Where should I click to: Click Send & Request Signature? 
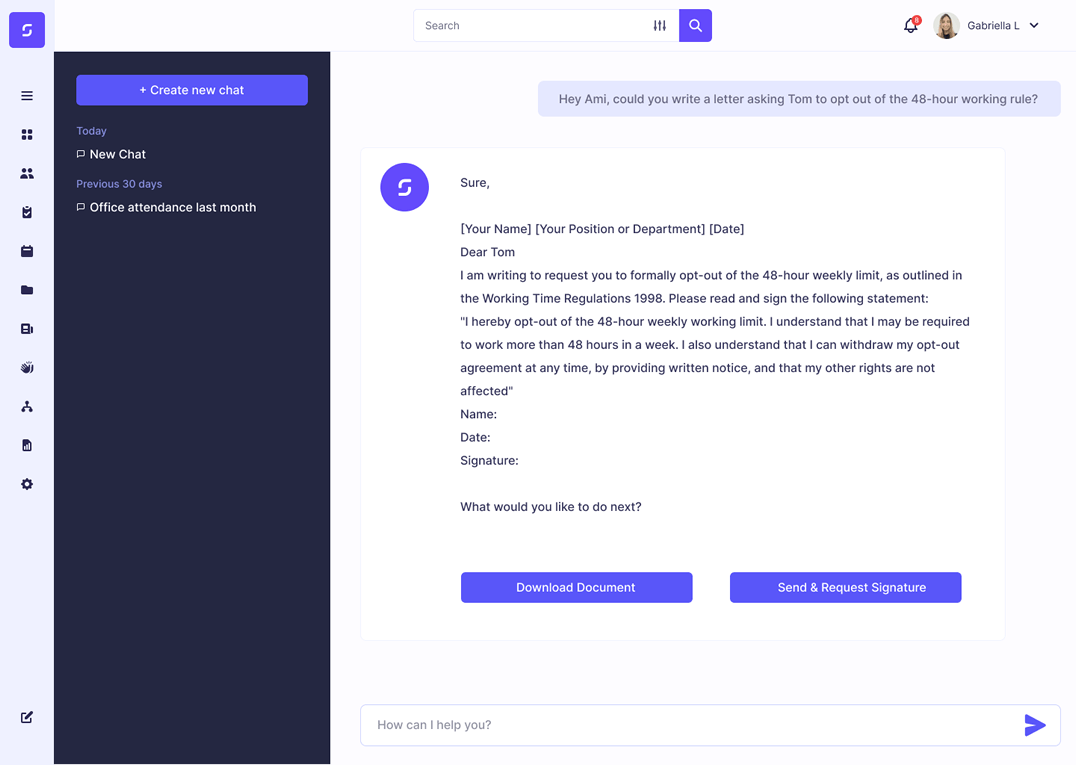(845, 587)
